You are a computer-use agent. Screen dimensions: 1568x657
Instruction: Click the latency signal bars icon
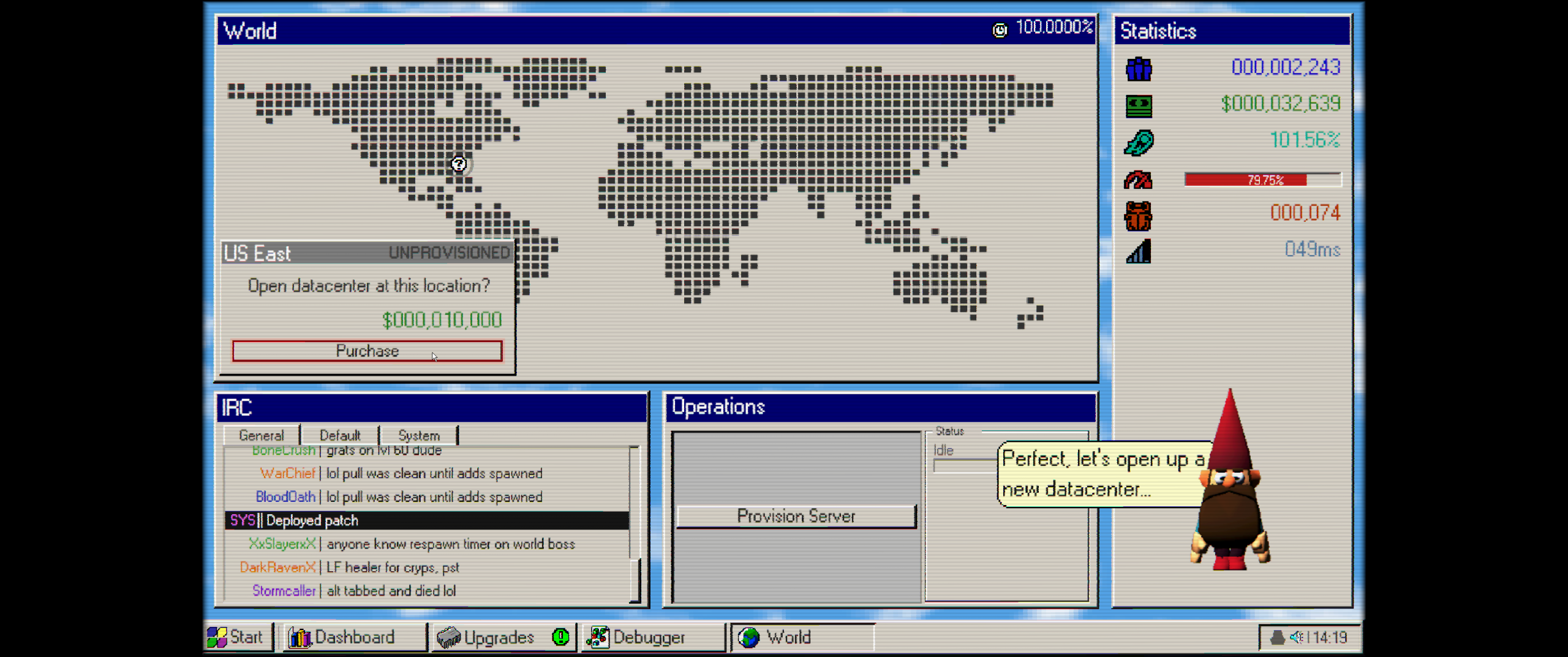coord(1139,251)
